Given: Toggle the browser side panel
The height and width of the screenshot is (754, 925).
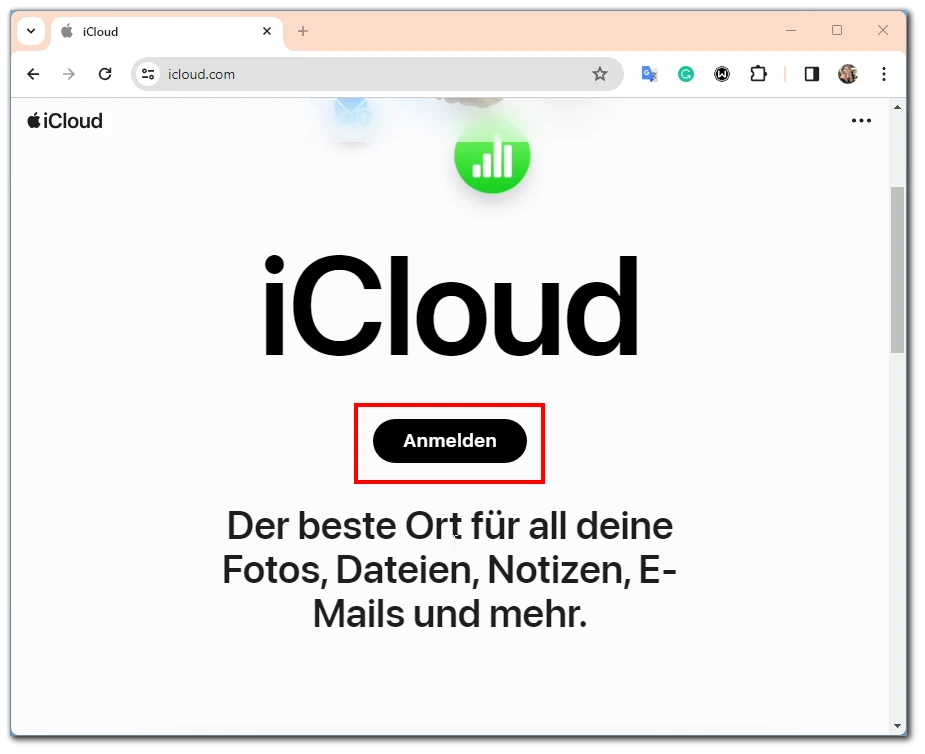Looking at the screenshot, I should (x=812, y=74).
